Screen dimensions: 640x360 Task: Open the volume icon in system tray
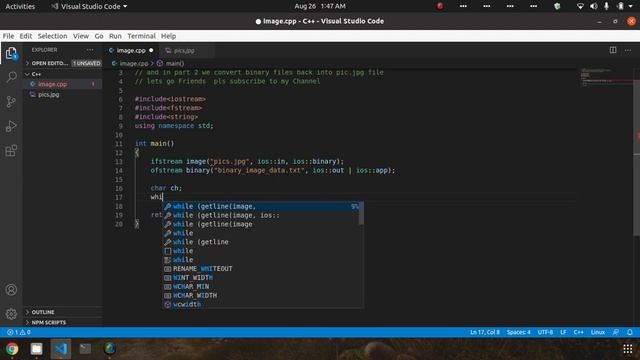(593, 6)
